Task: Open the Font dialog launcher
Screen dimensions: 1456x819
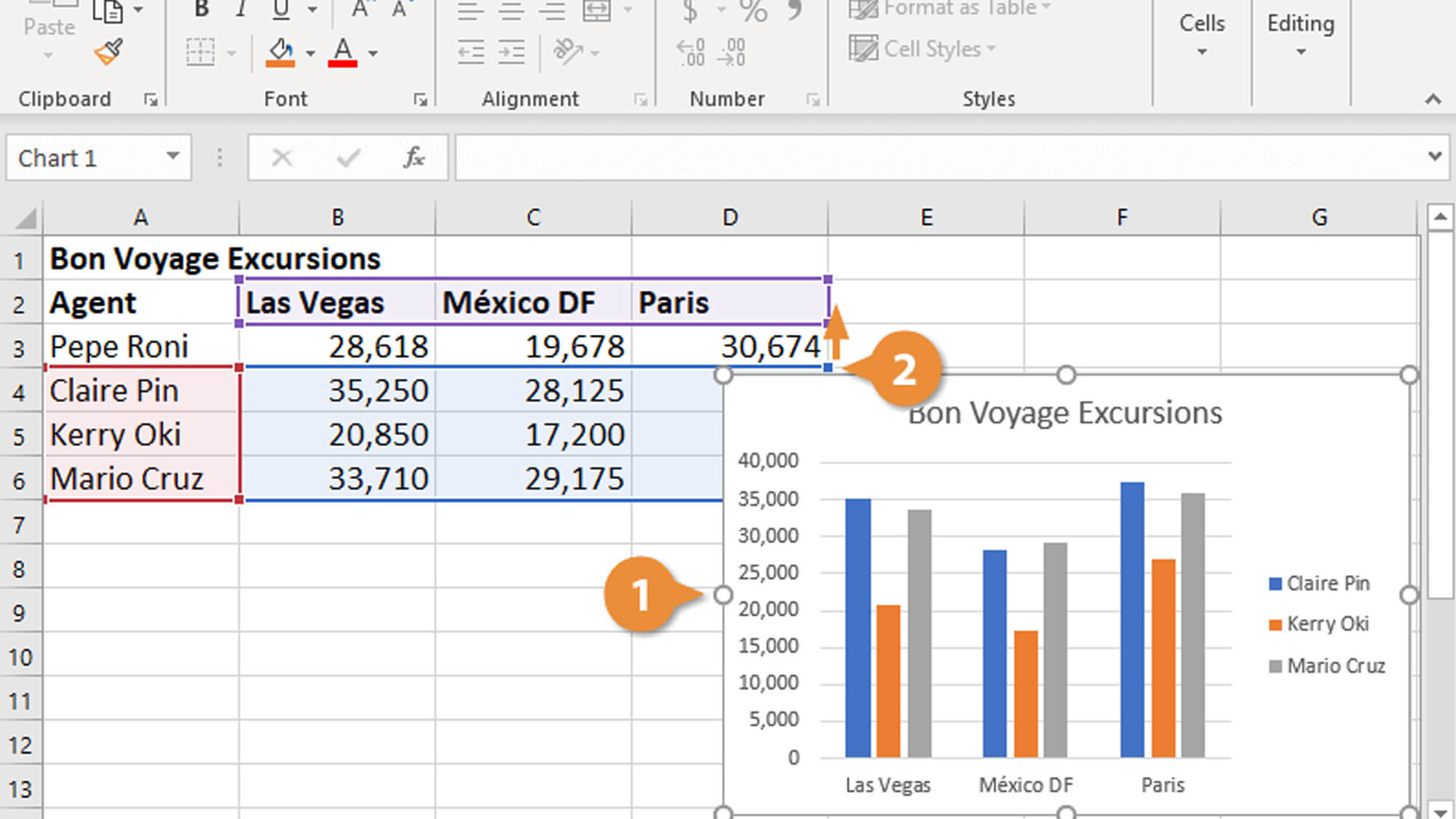Action: coord(420,100)
